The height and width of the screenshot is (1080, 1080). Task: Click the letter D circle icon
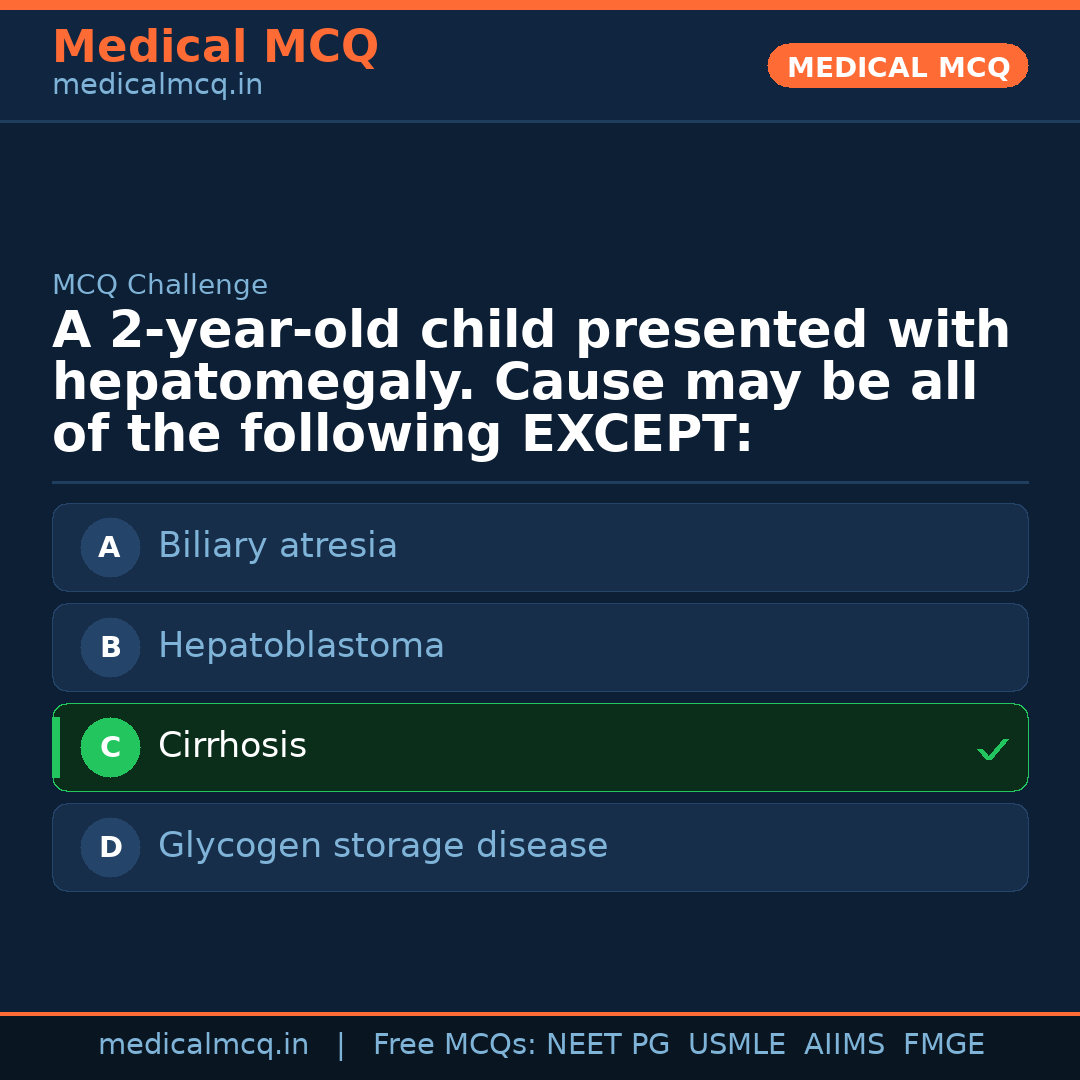coord(110,847)
